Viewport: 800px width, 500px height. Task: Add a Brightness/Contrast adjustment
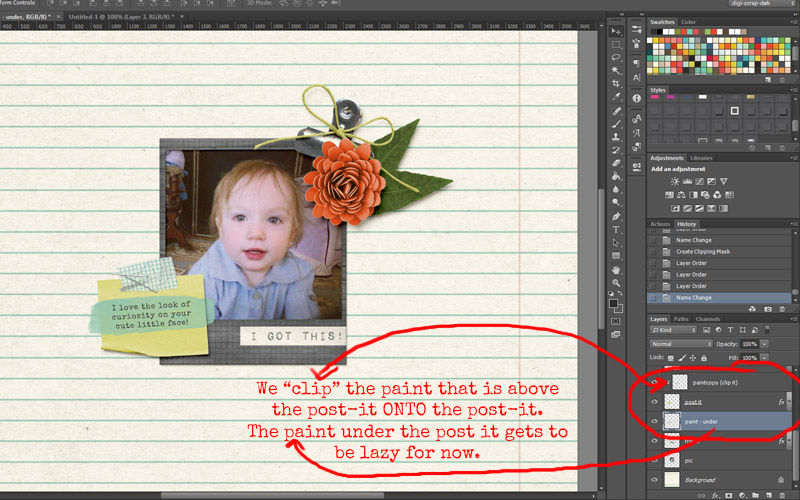675,181
